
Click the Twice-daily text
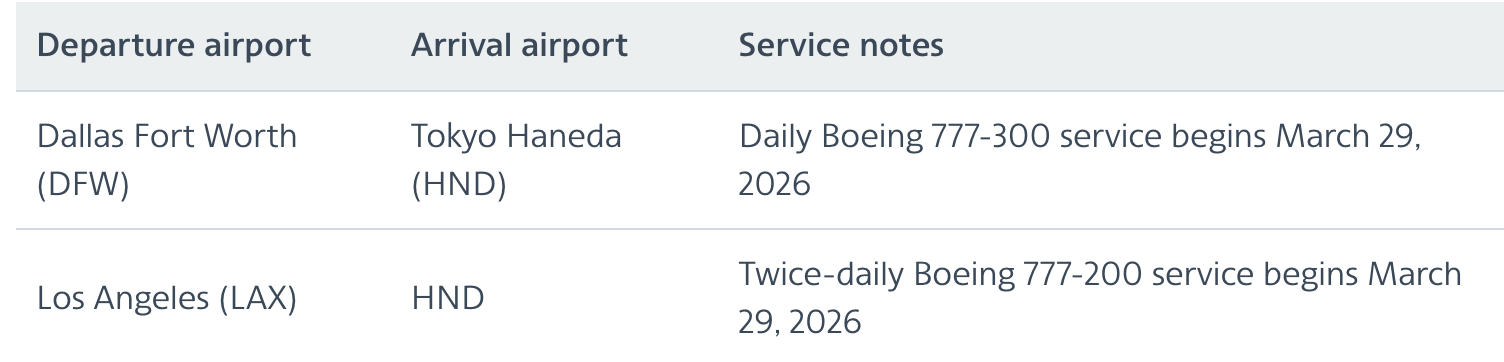tap(820, 274)
